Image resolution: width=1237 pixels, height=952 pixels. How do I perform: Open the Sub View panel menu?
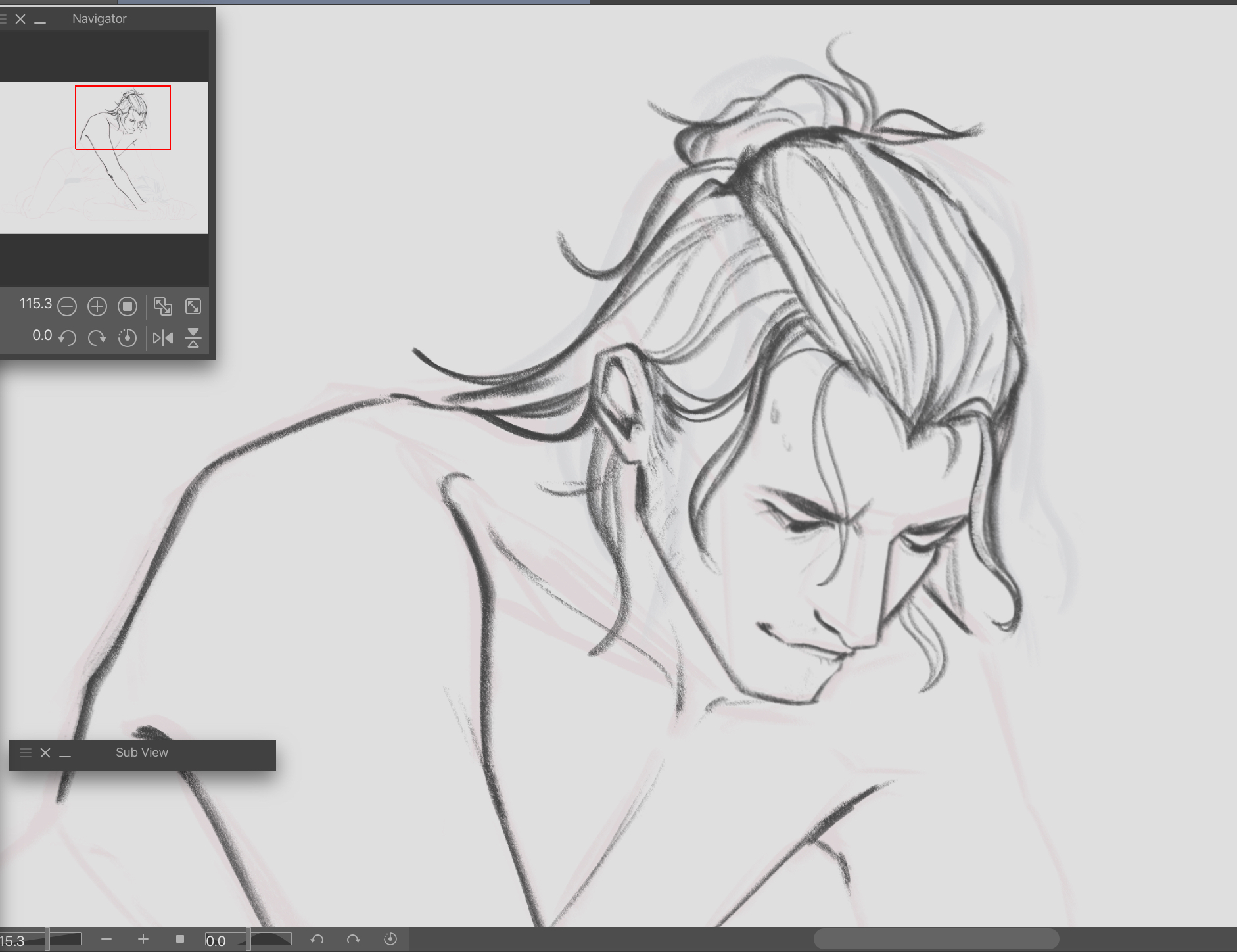[26, 753]
